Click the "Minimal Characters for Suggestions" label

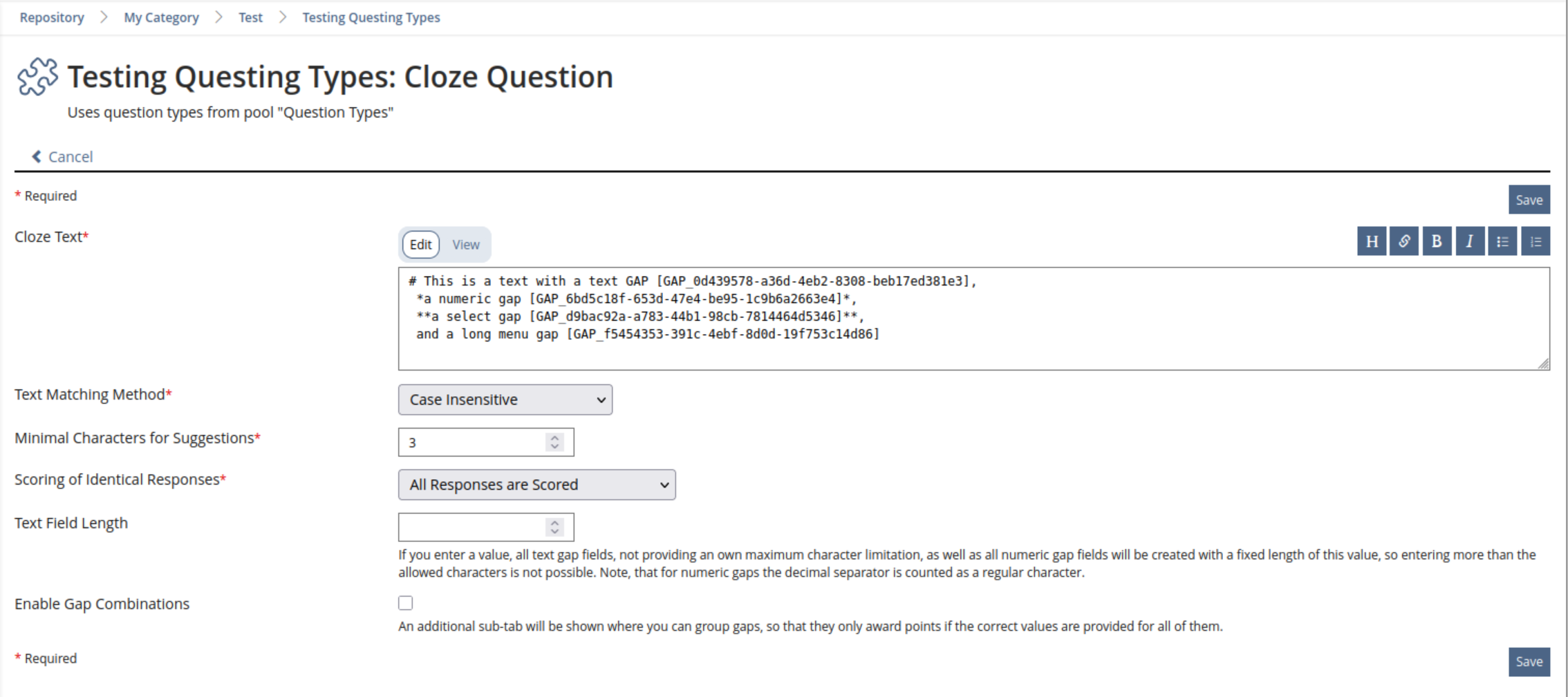pos(138,438)
